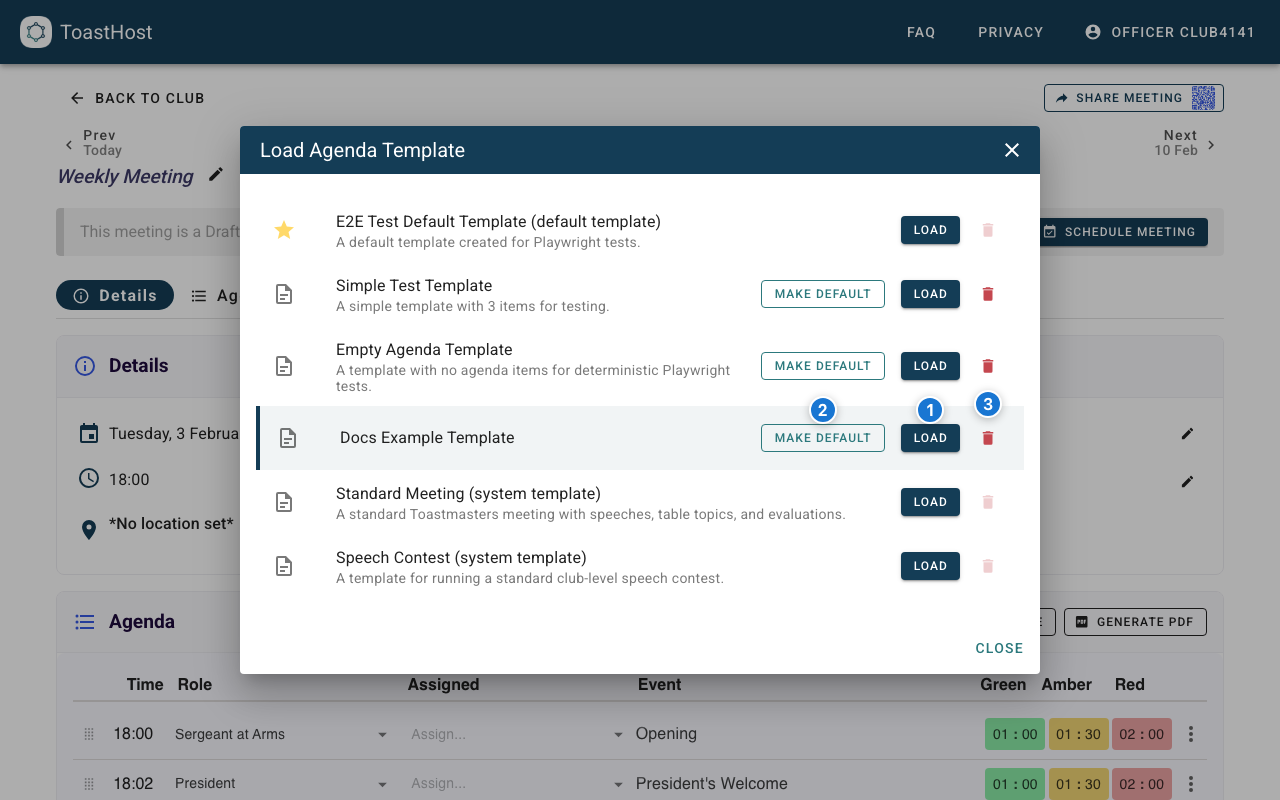Screen dimensions: 1280x800
Task: Click the red 02:00 timing chip on Opening row
Action: [x=1141, y=733]
